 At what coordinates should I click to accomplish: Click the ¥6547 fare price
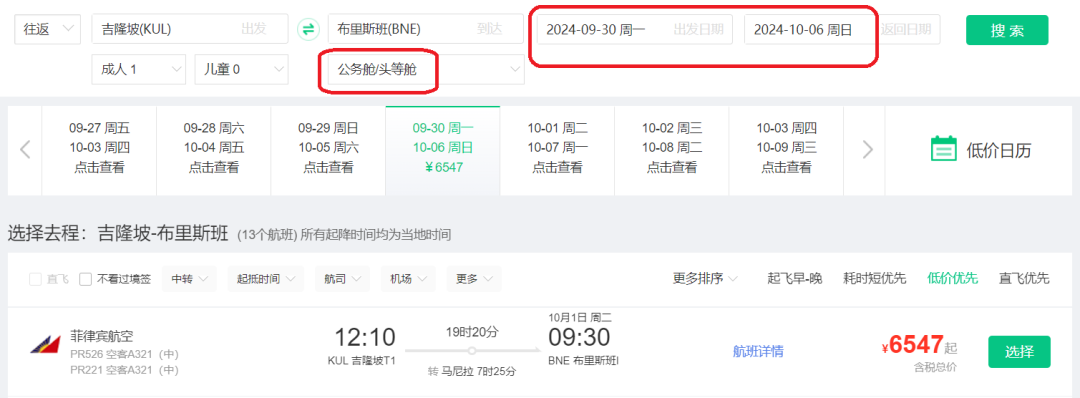tap(913, 345)
